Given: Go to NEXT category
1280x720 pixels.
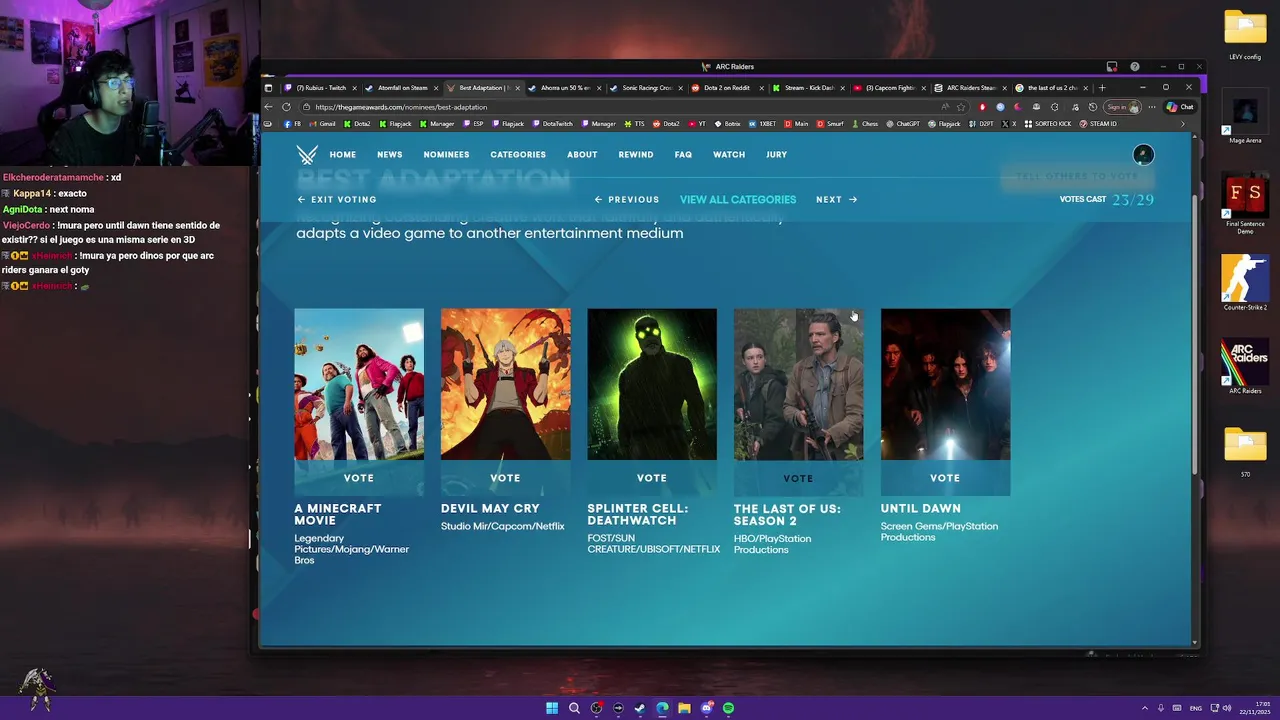Looking at the screenshot, I should tap(837, 199).
